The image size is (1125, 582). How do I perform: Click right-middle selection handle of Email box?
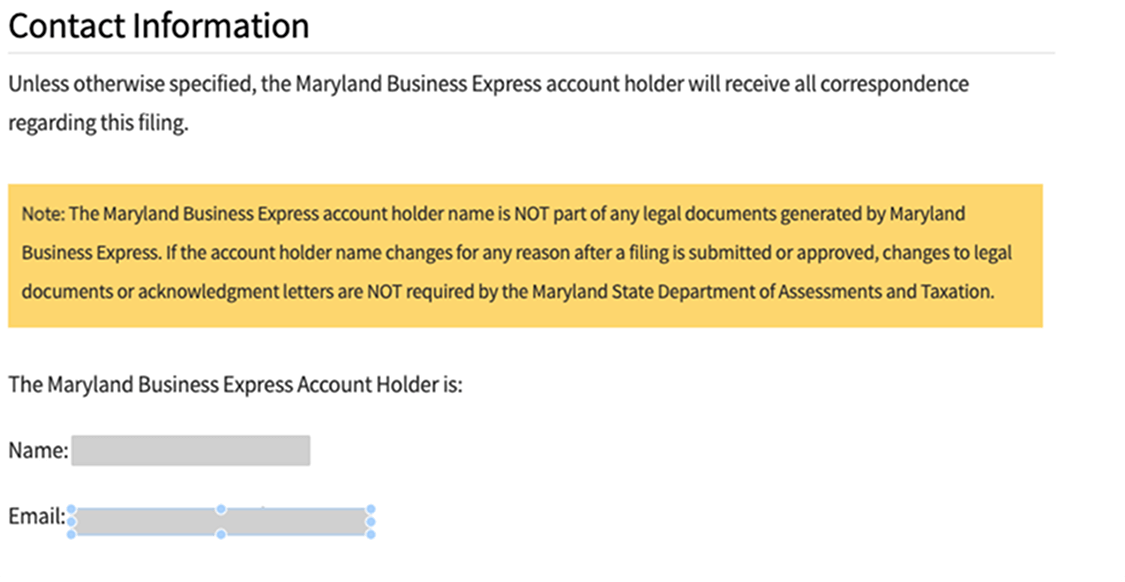[370, 522]
